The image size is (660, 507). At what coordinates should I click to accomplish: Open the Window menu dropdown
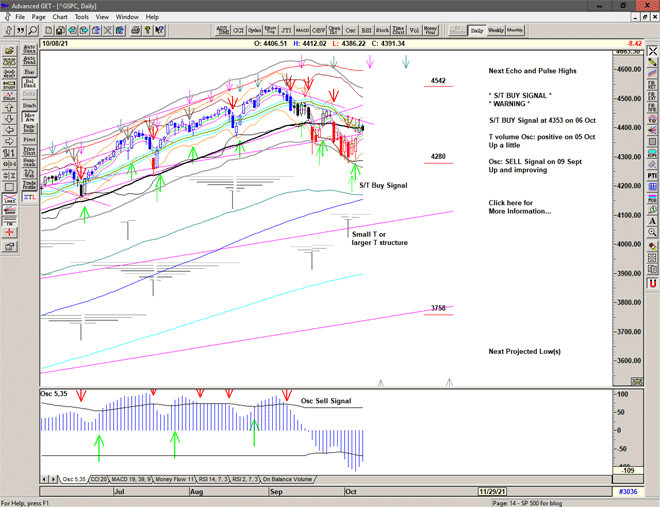tap(127, 17)
